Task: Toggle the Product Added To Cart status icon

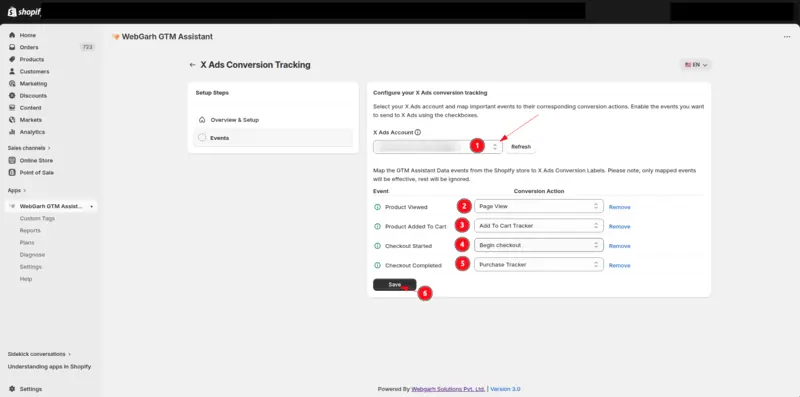Action: pyautogui.click(x=378, y=227)
